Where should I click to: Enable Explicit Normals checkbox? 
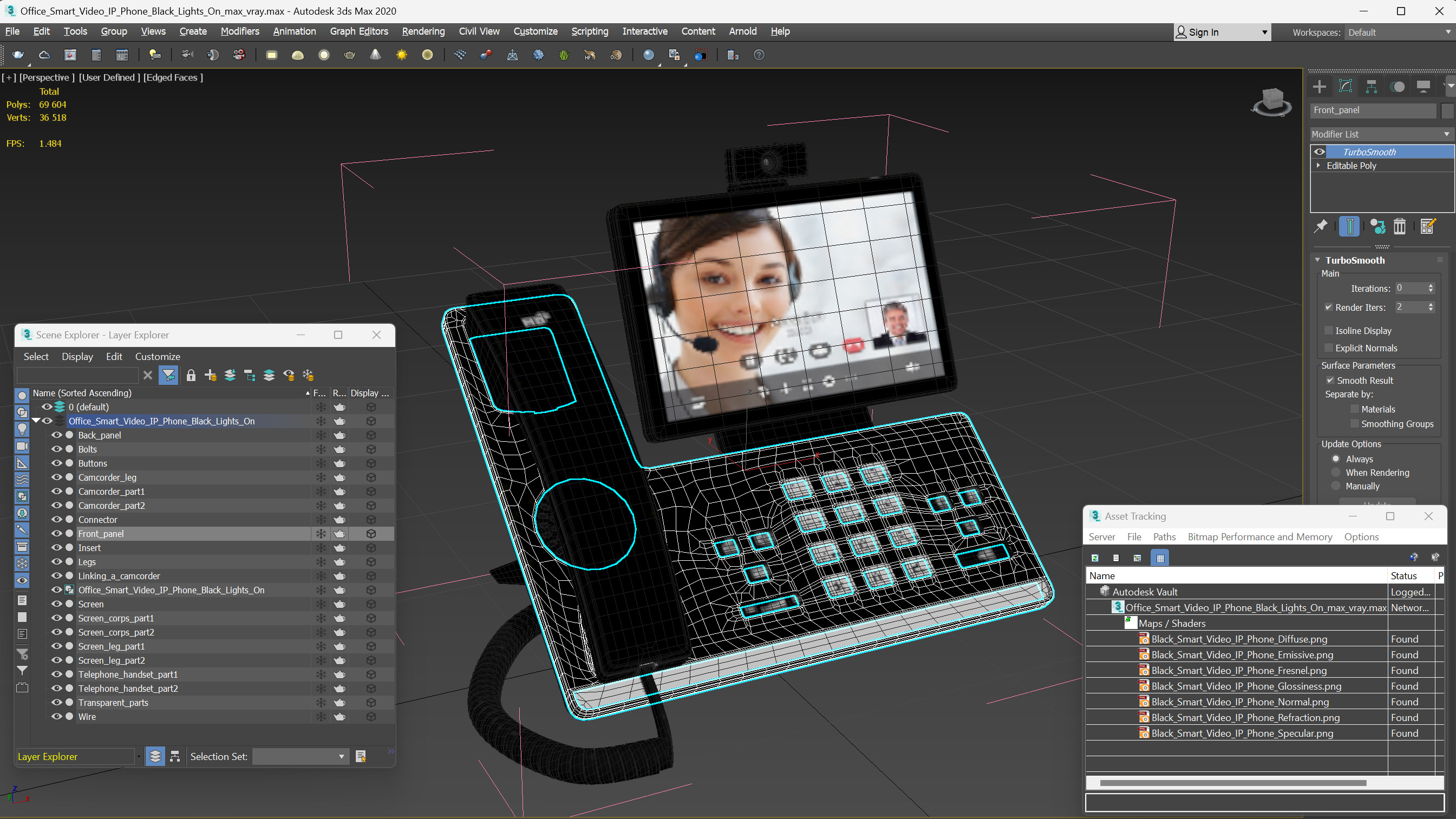1328,348
